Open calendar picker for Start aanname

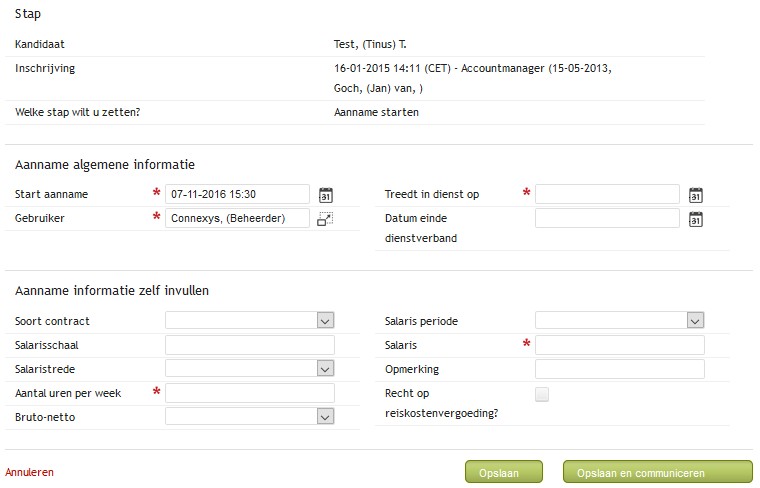[x=326, y=195]
